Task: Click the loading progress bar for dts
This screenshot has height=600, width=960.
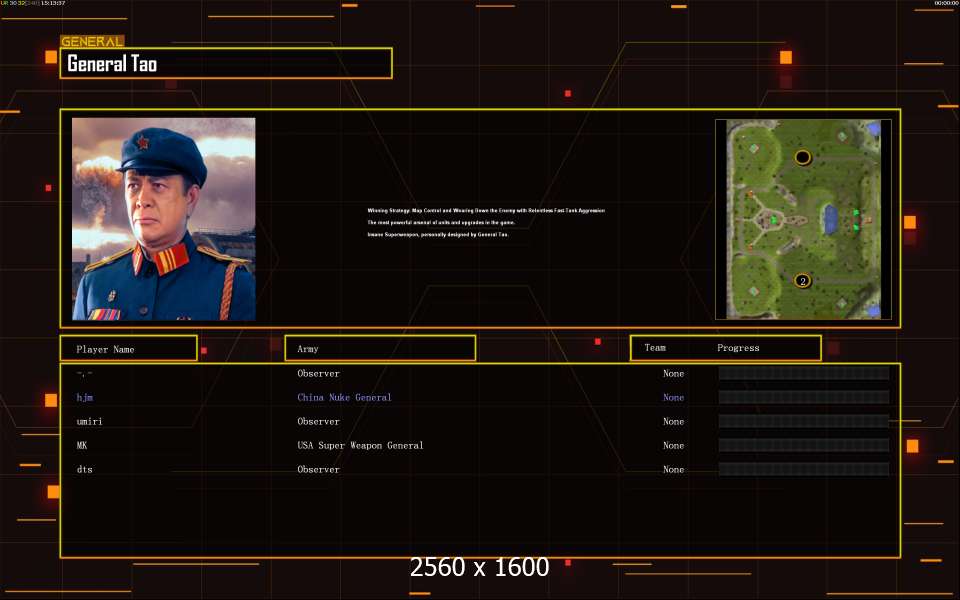Action: 804,469
